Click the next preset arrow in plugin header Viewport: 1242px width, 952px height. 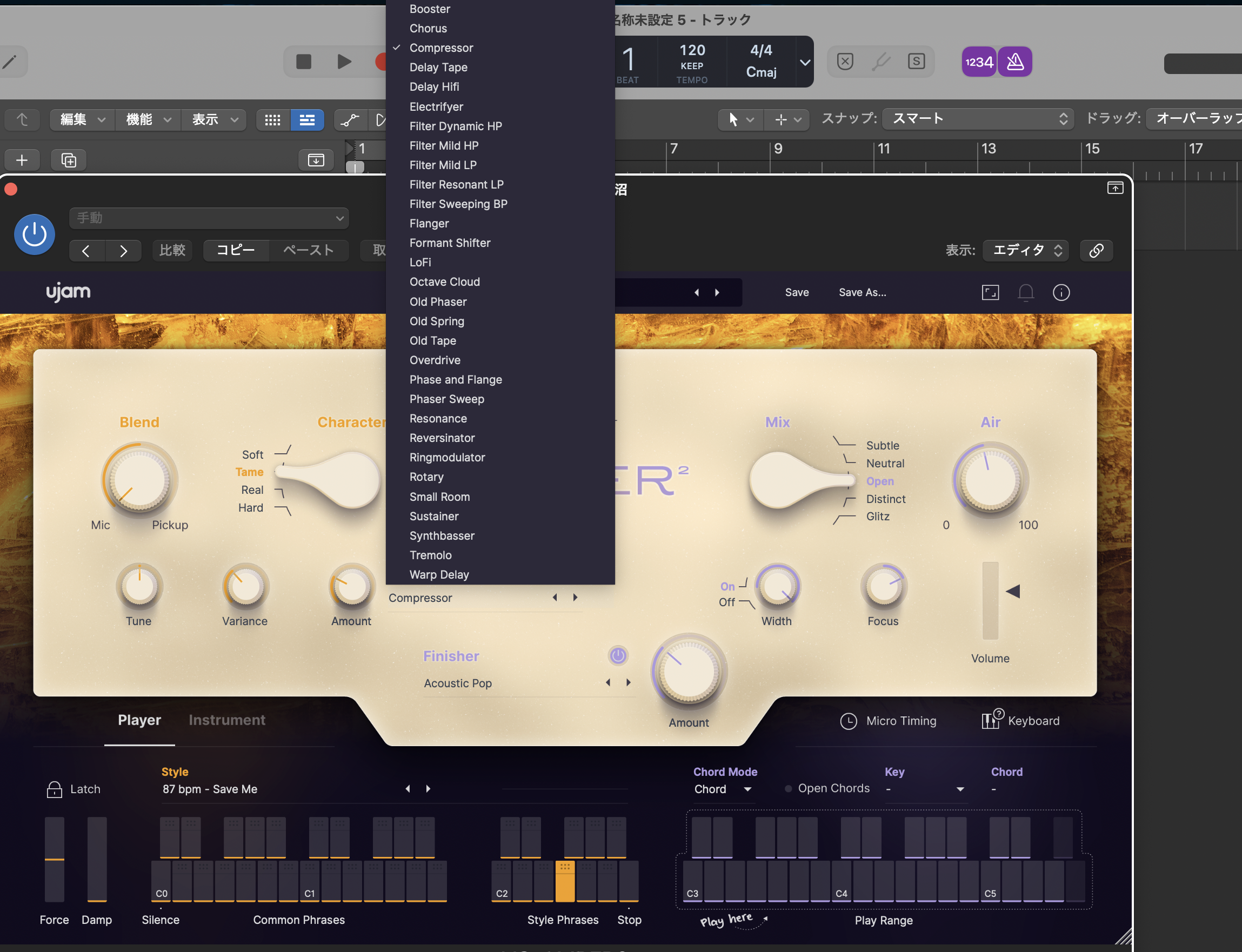(124, 251)
